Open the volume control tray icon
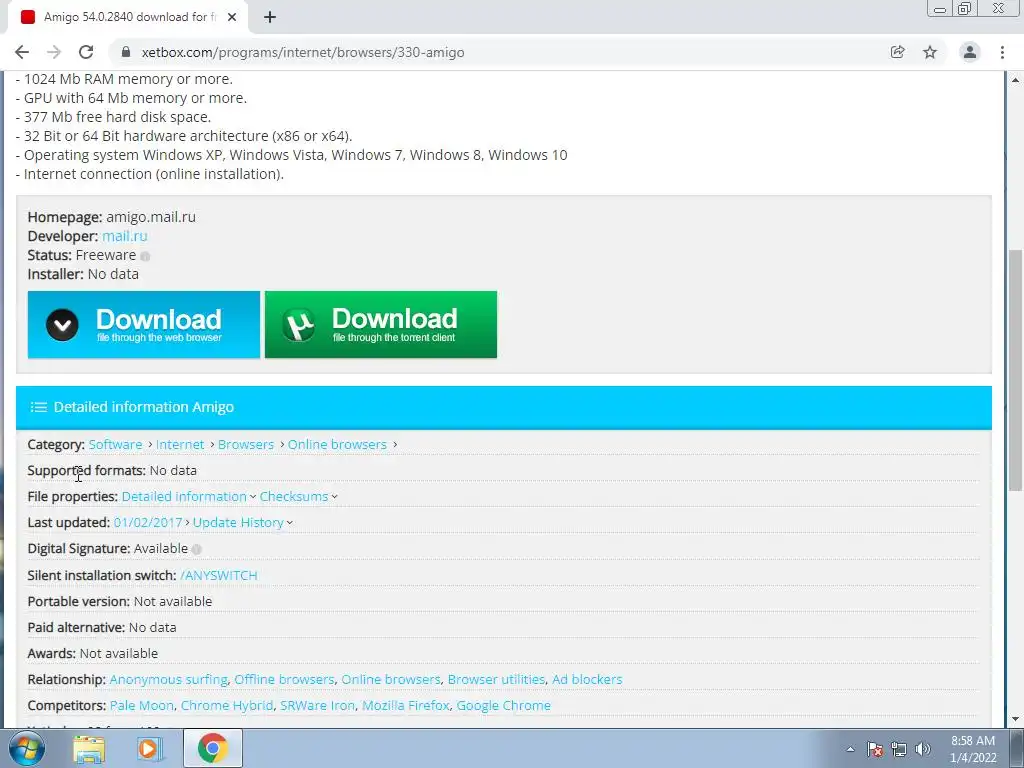Image resolution: width=1024 pixels, height=768 pixels. coord(923,749)
